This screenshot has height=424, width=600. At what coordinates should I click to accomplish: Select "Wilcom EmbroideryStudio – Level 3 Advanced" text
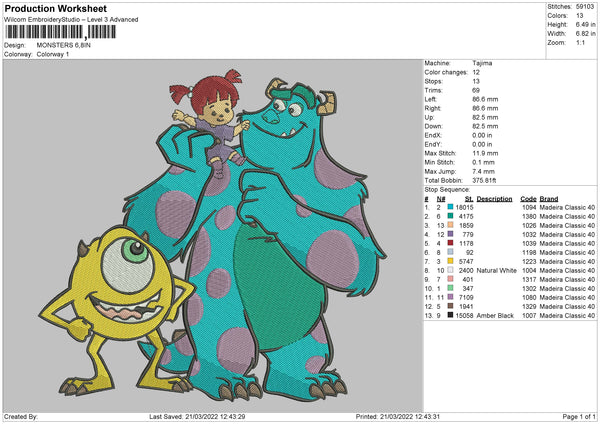coord(71,20)
